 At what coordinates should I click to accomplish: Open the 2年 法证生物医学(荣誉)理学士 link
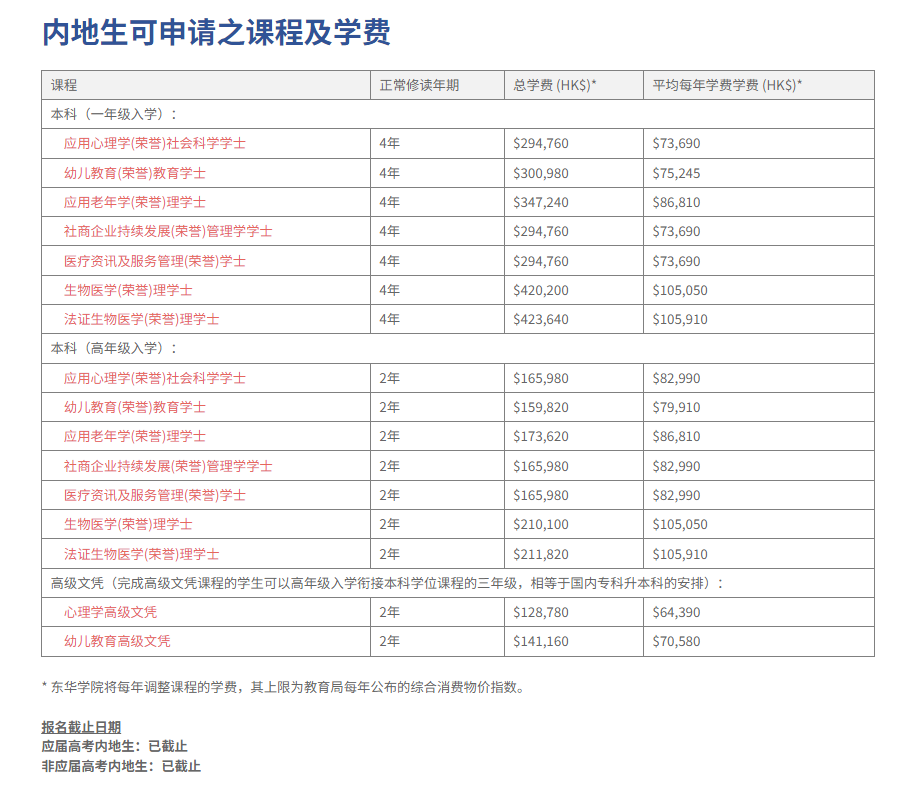click(141, 554)
